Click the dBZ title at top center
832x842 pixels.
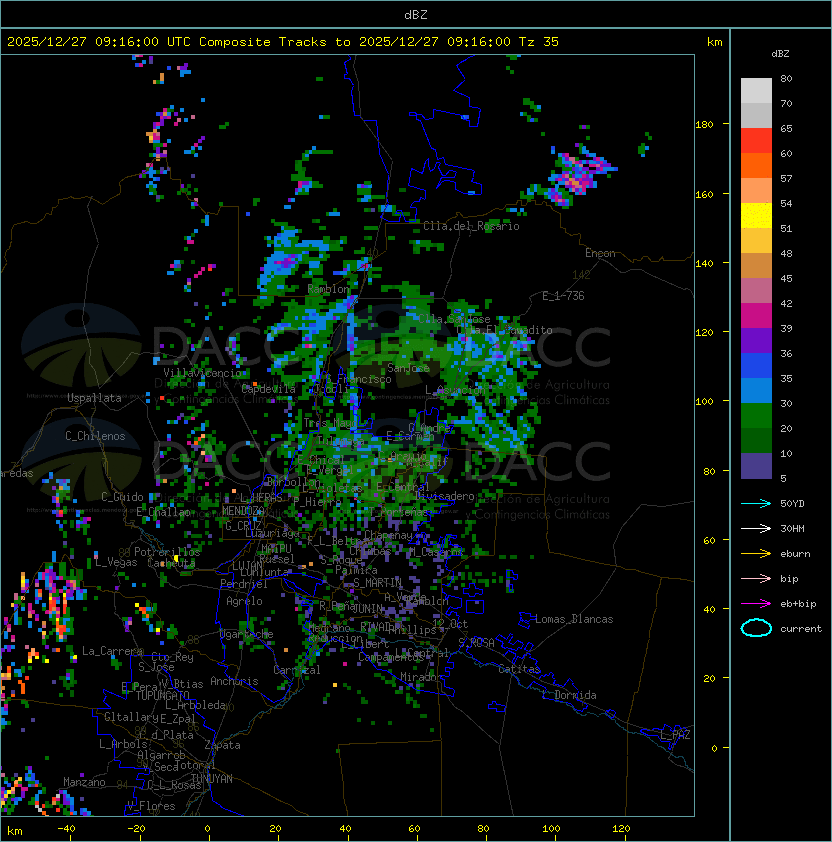[x=416, y=15]
